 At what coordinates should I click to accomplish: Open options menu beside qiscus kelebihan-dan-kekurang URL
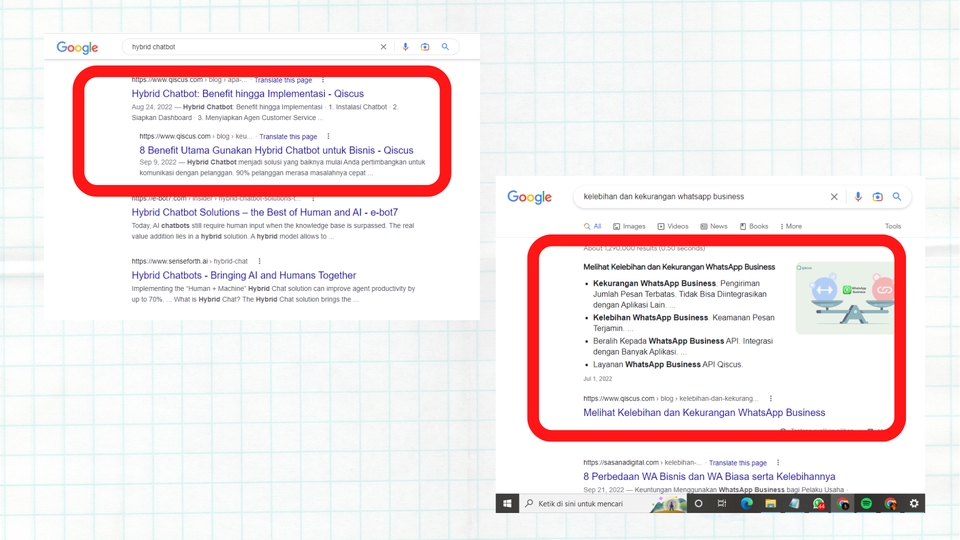pos(771,399)
